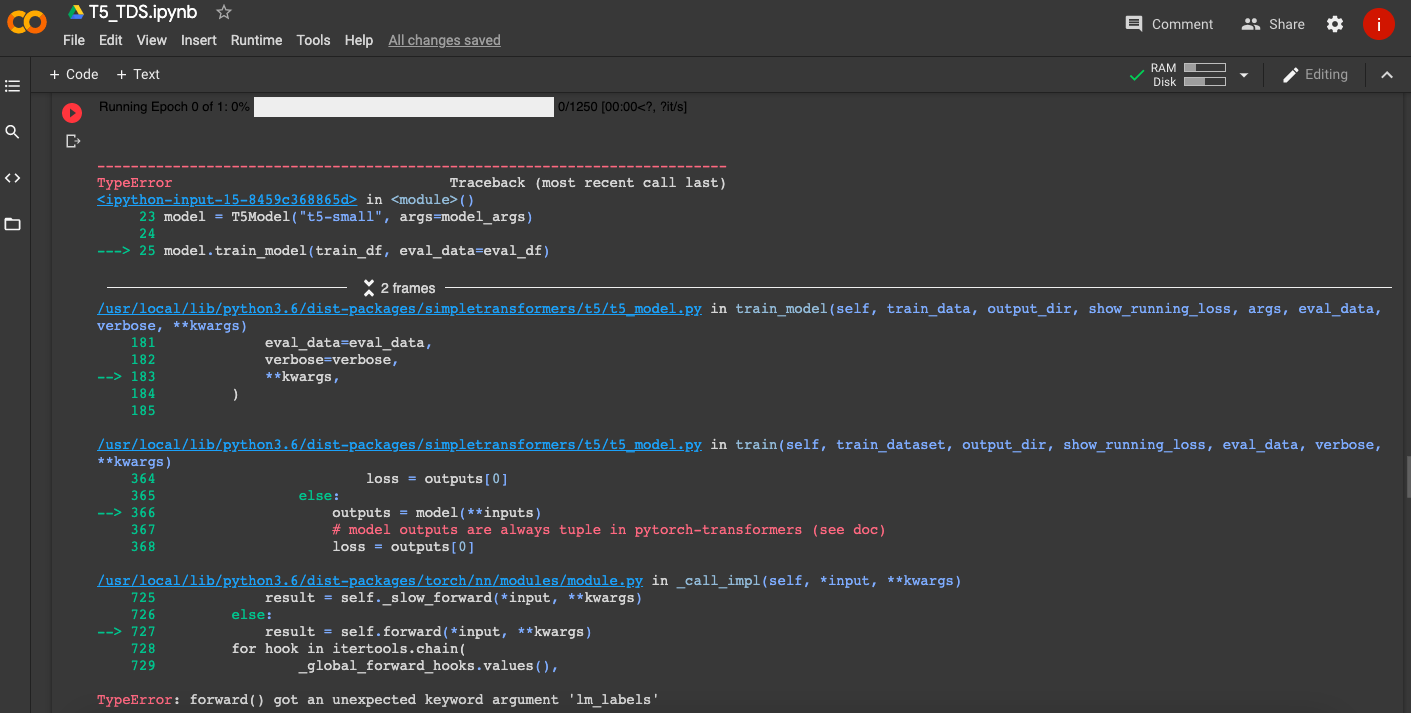Clear the cell output
Screen dimensions: 1411x713
pos(72,140)
